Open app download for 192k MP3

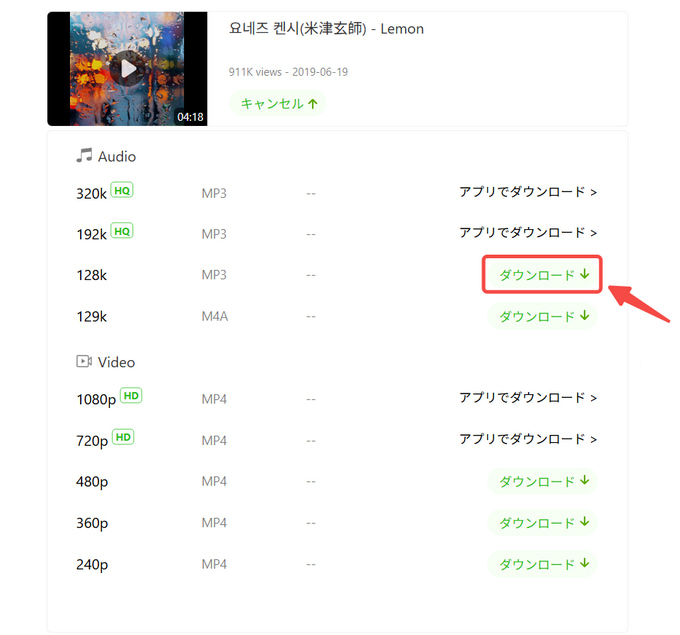tap(528, 232)
